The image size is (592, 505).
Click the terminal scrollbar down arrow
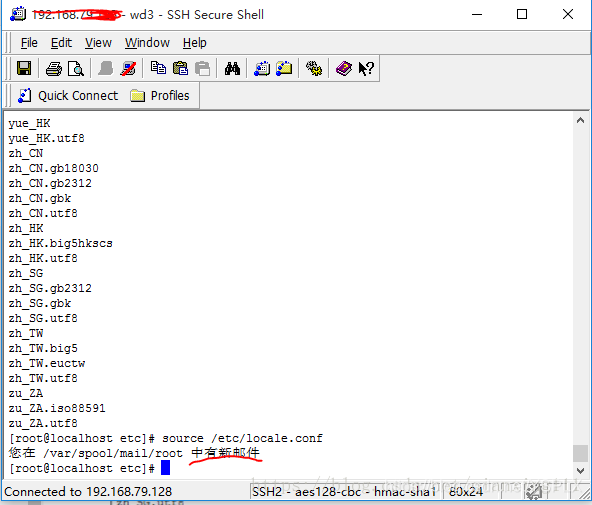(x=580, y=471)
